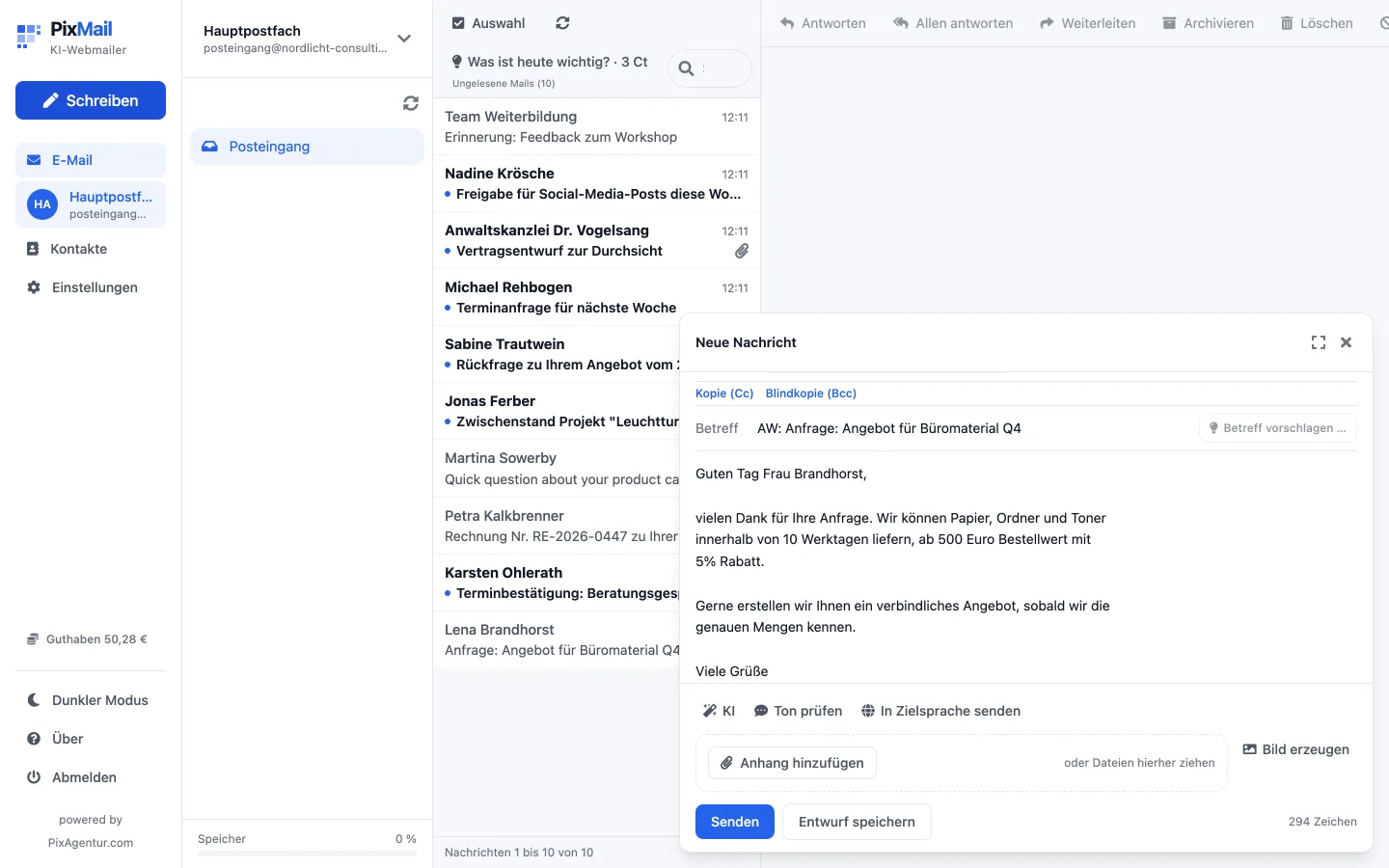Viewport: 1389px width, 868px height.
Task: Click Betreff vorschlagen button
Action: click(1278, 428)
